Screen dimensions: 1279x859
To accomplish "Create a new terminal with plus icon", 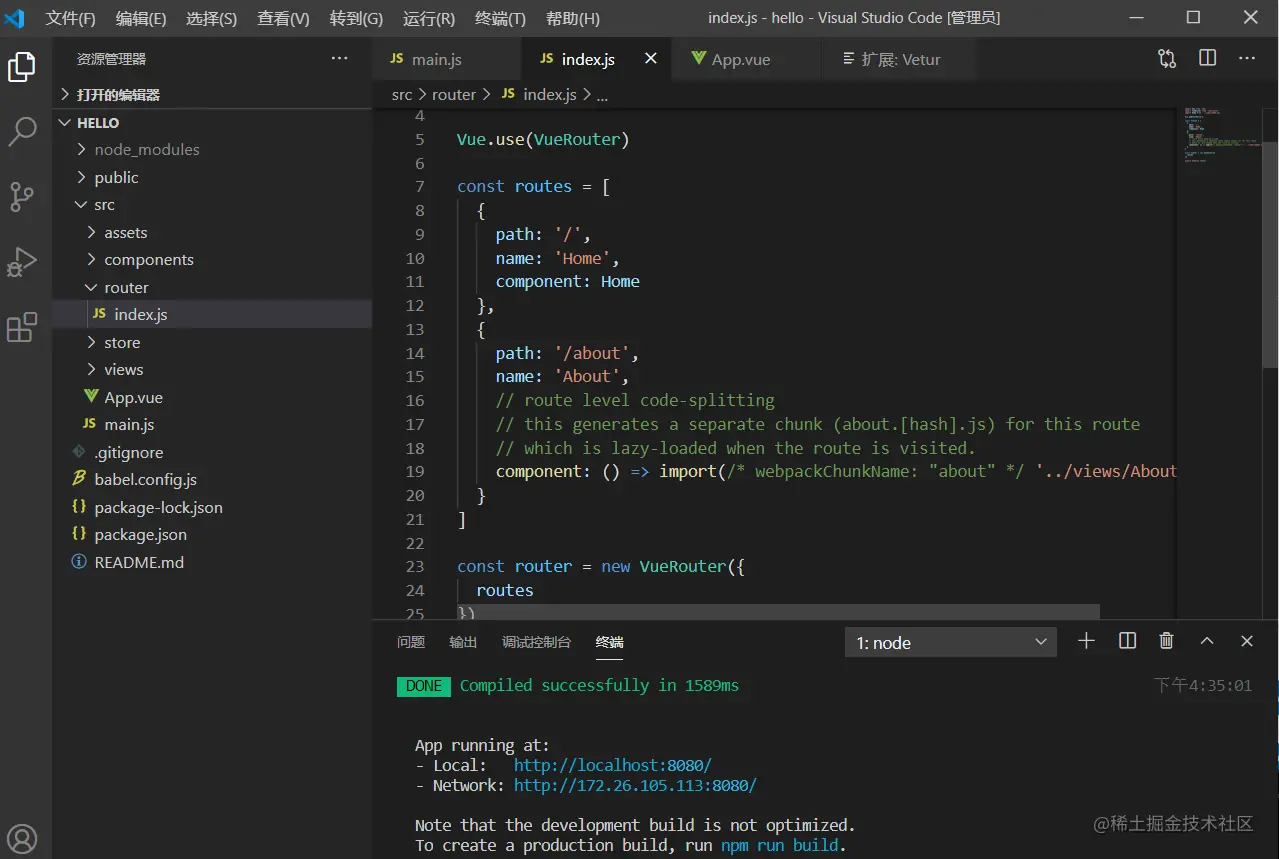I will coord(1086,641).
